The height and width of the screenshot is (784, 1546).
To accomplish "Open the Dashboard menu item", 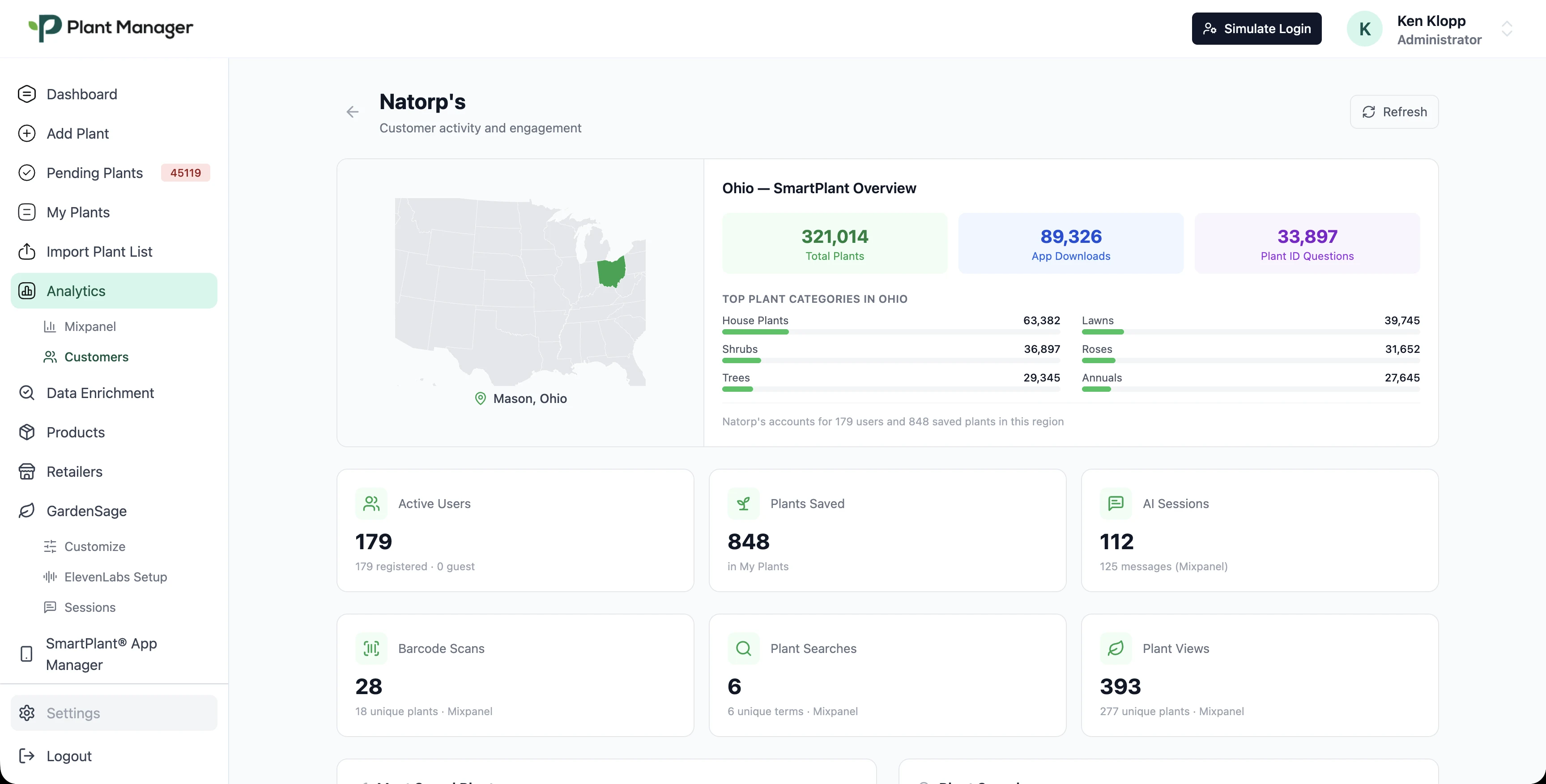I will 114,94.
